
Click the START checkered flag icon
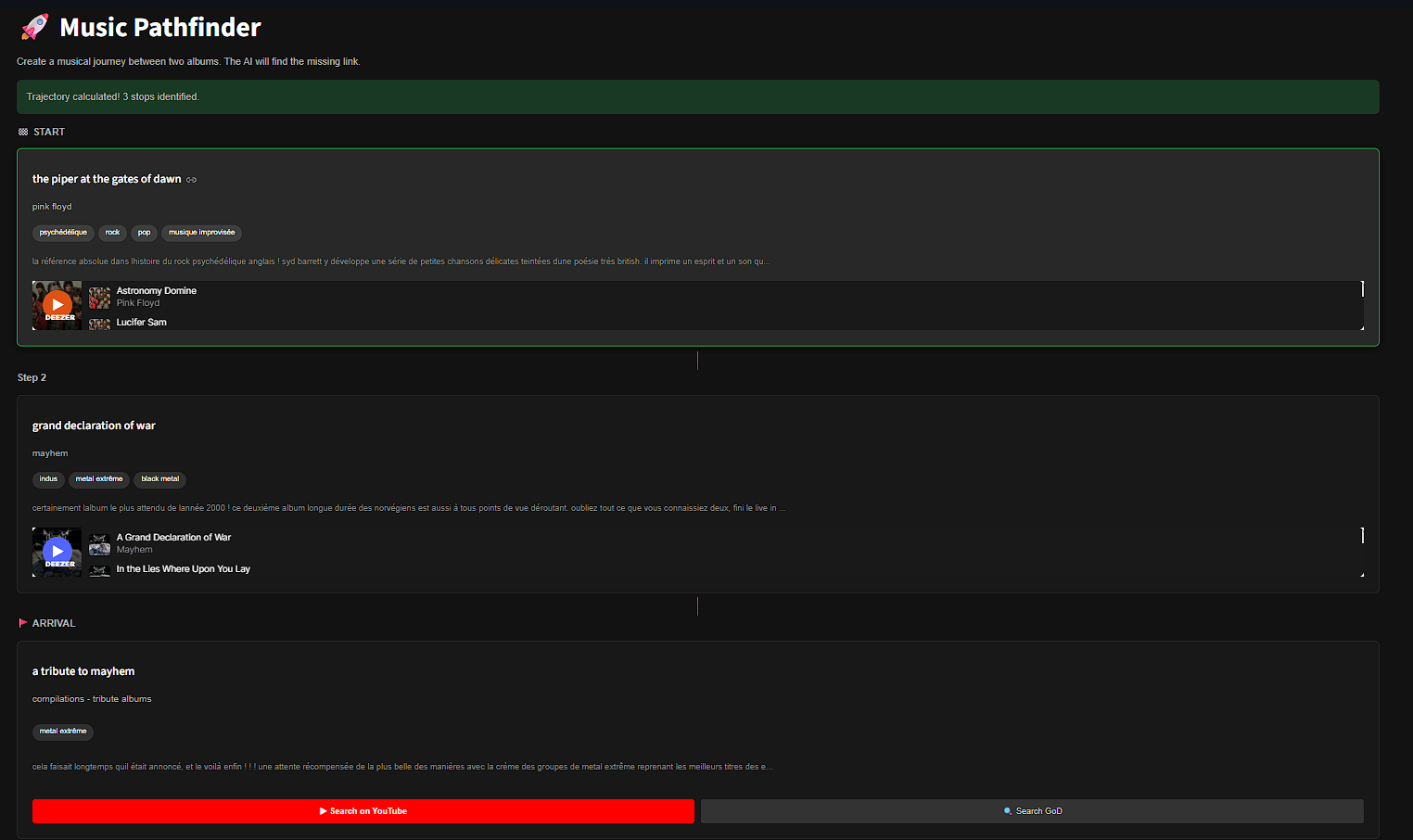(23, 132)
